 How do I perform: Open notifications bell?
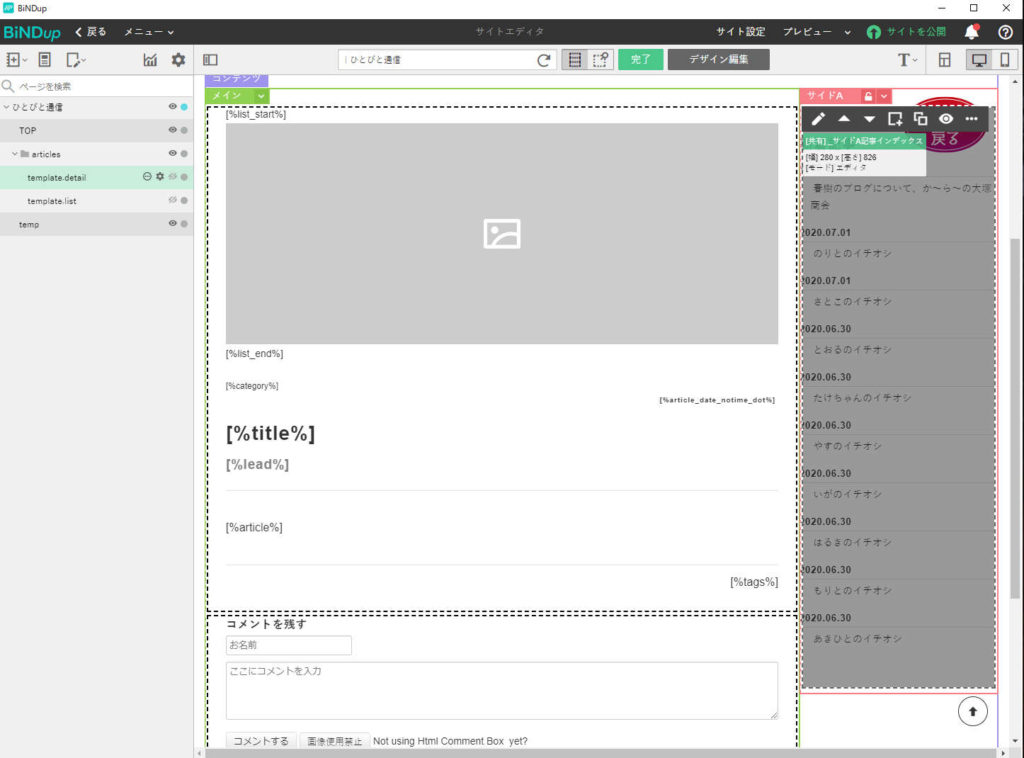coord(971,32)
